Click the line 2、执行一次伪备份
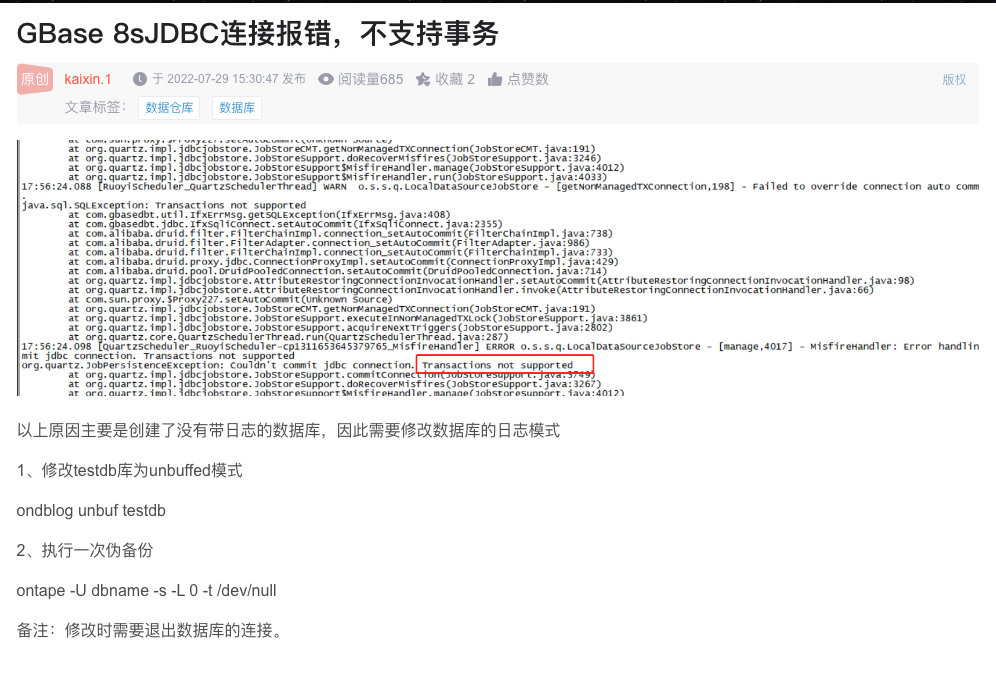Screen dimensions: 996x676 (x=85, y=550)
